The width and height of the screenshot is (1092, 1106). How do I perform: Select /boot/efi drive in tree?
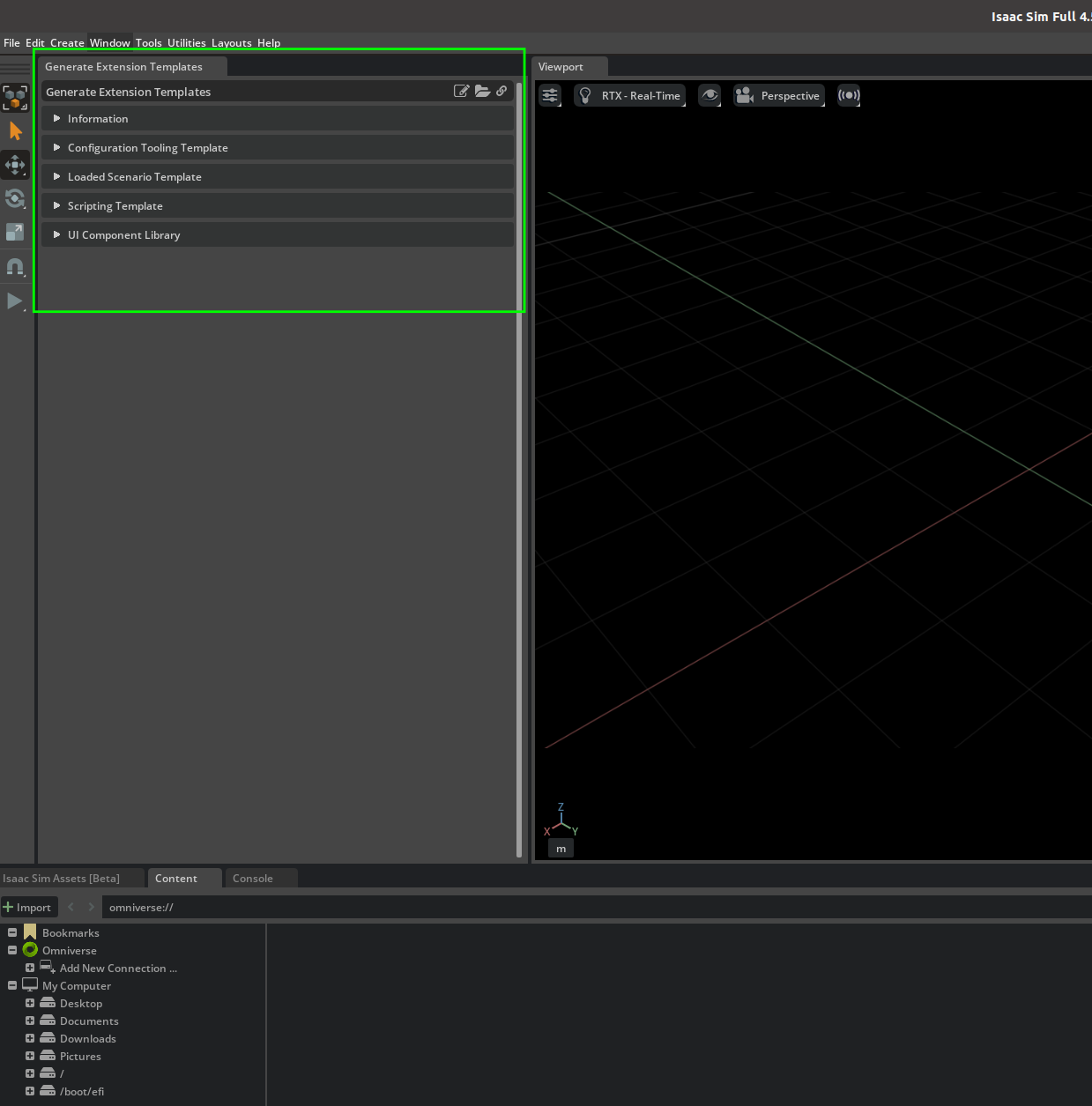82,1091
